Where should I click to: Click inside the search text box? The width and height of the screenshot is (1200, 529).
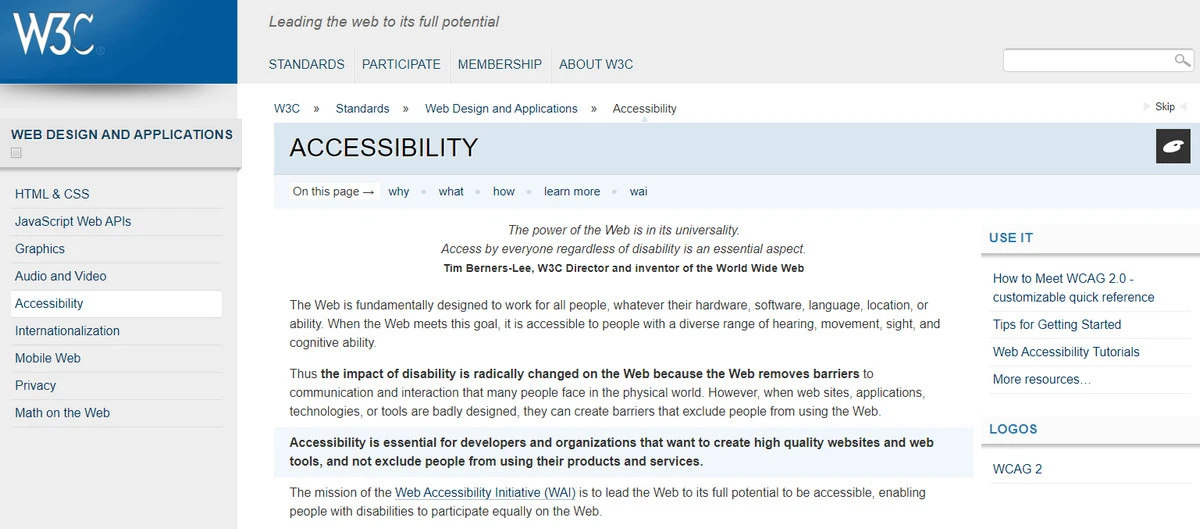point(1088,61)
